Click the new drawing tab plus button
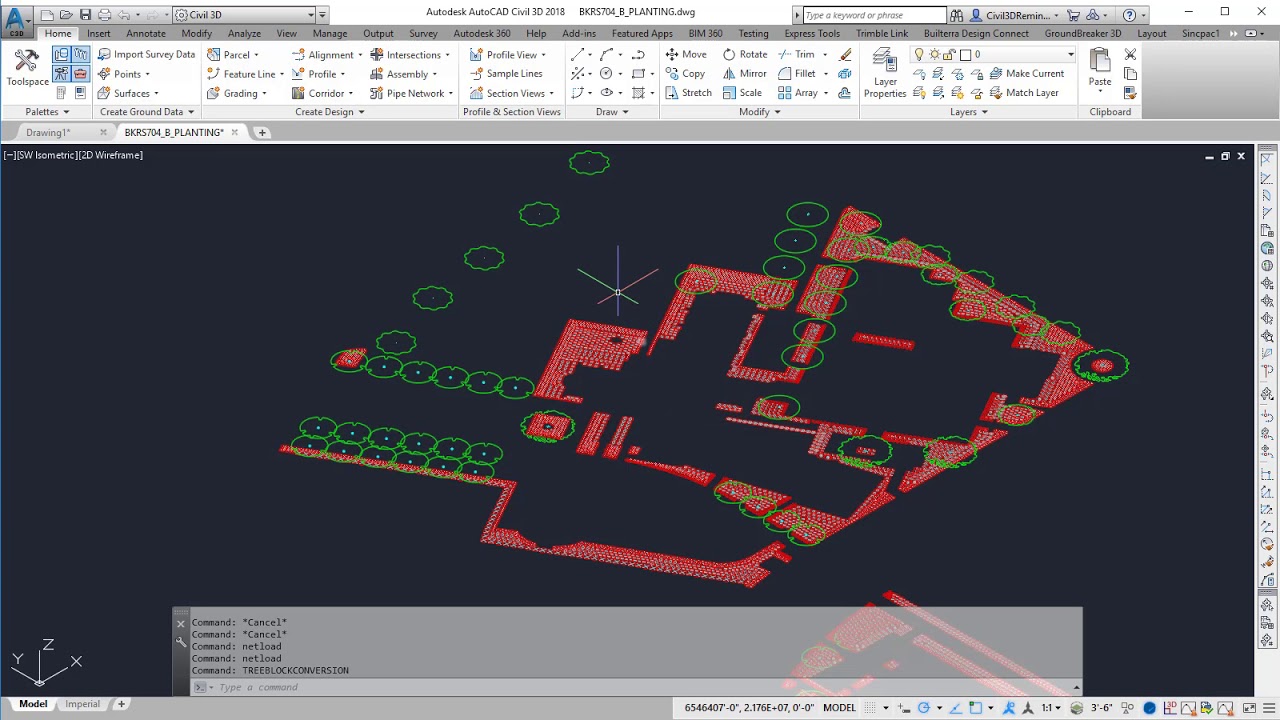This screenshot has width=1280, height=720. click(x=262, y=132)
